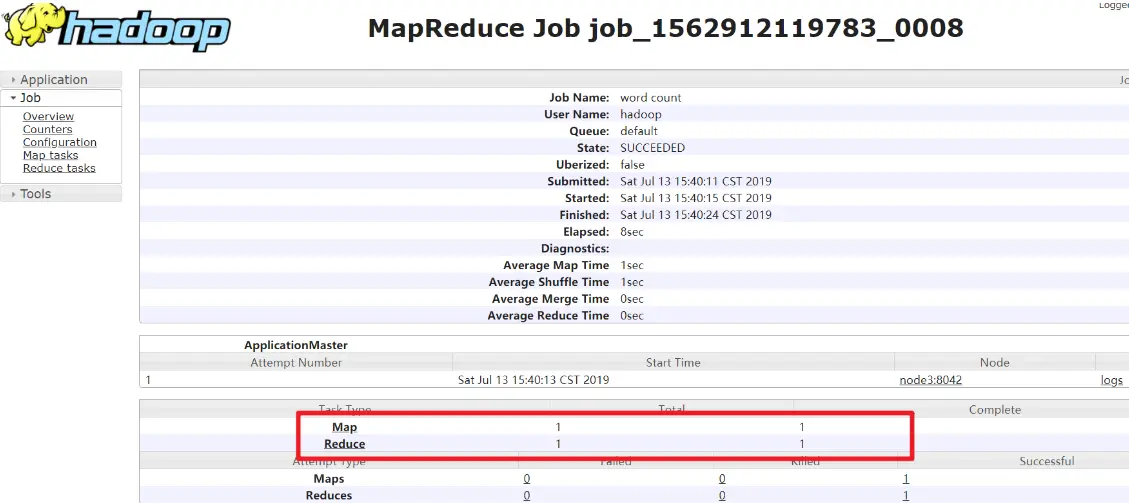Click the Reduces attempt type label

[x=329, y=496]
